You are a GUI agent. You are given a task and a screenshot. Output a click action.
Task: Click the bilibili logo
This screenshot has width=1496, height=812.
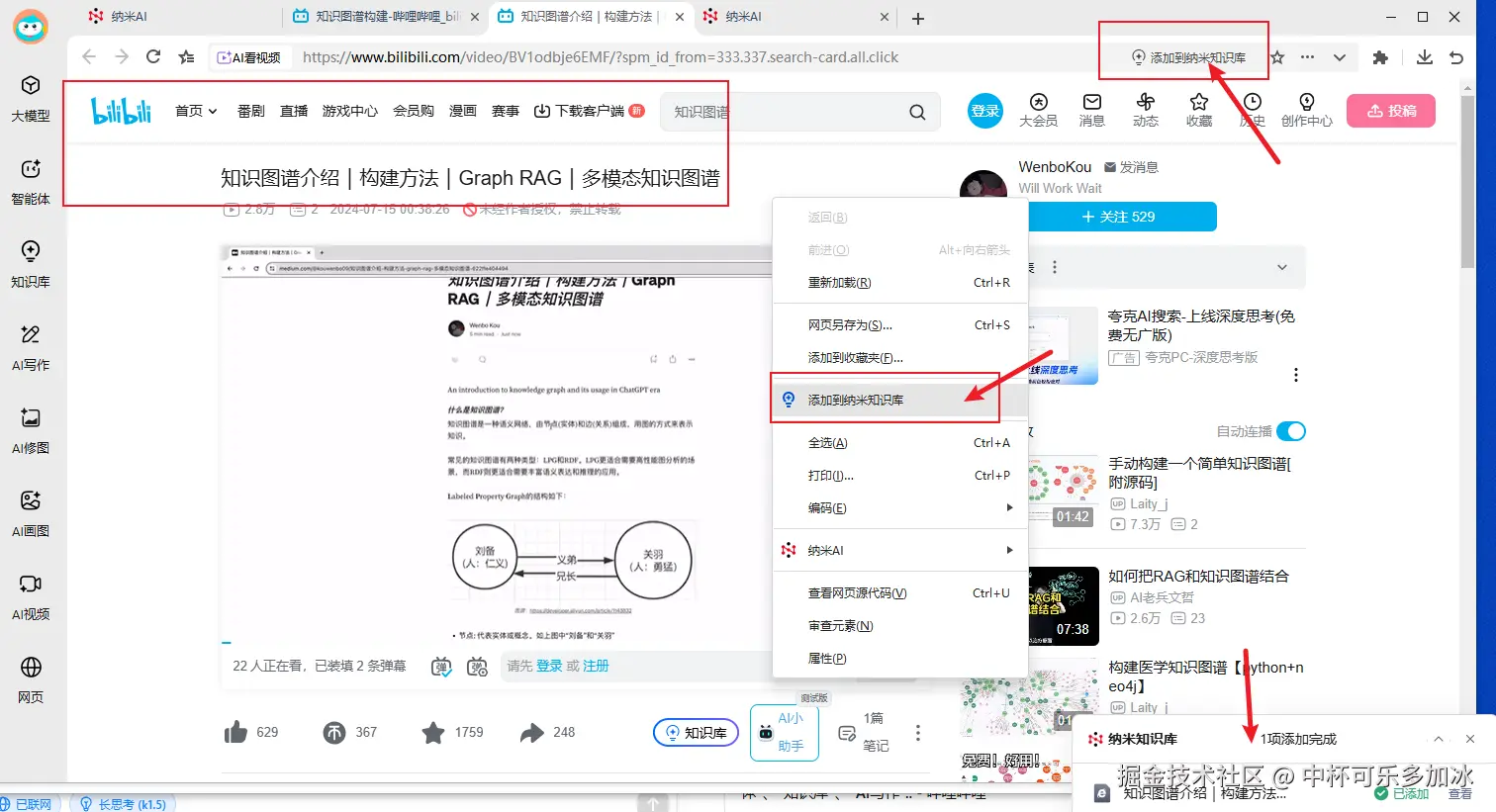coord(122,111)
